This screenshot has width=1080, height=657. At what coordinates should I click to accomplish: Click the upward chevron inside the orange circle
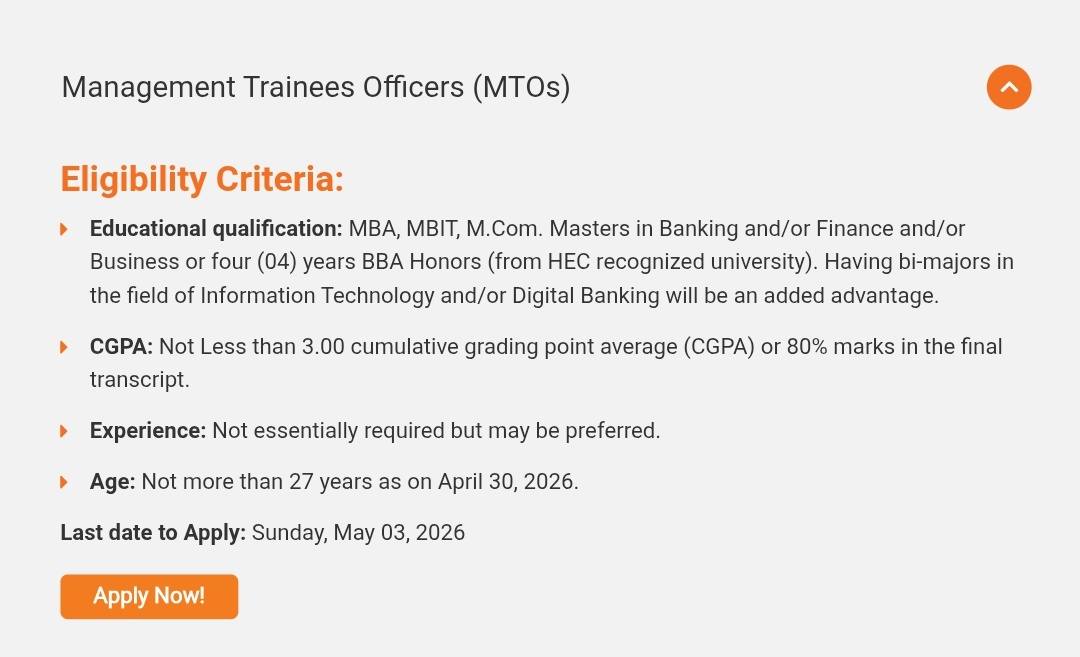pos(1009,87)
